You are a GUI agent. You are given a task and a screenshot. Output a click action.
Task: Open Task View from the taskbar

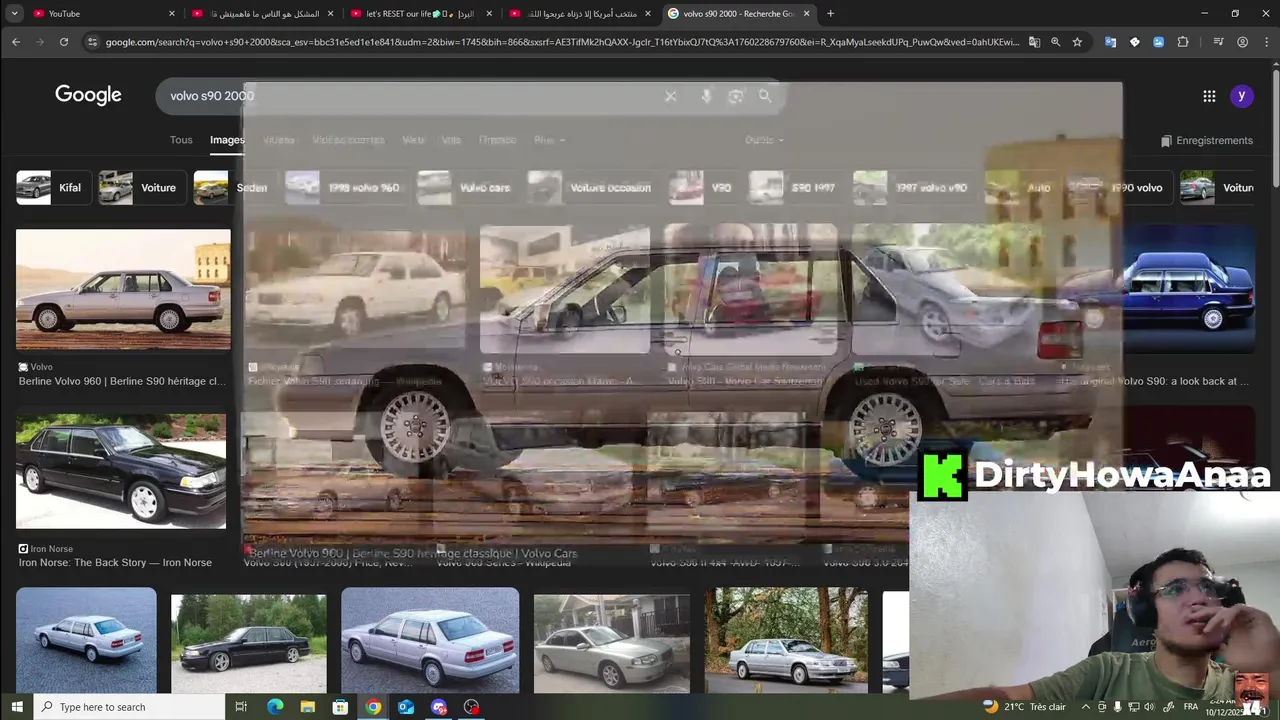[x=241, y=707]
